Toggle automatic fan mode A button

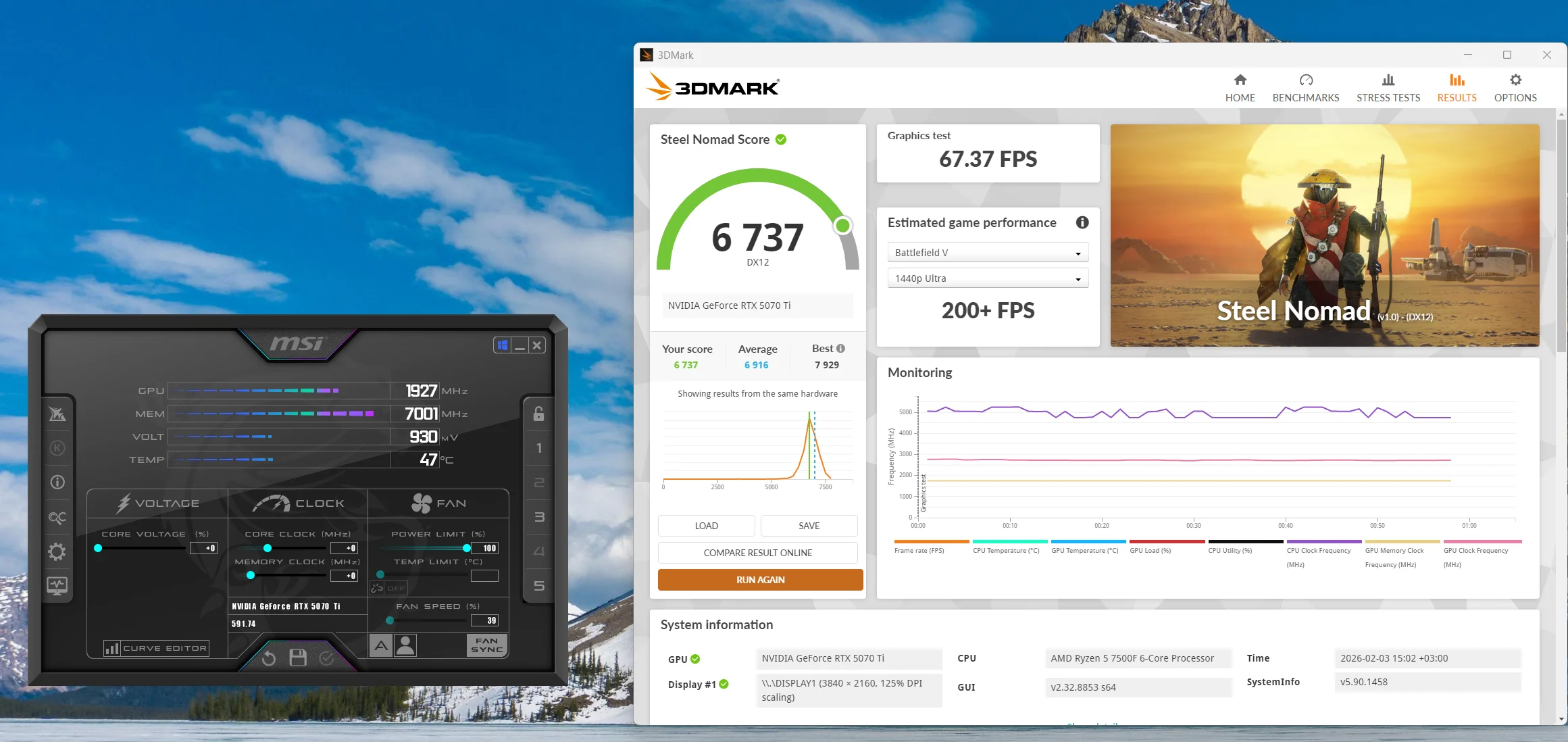click(x=381, y=645)
